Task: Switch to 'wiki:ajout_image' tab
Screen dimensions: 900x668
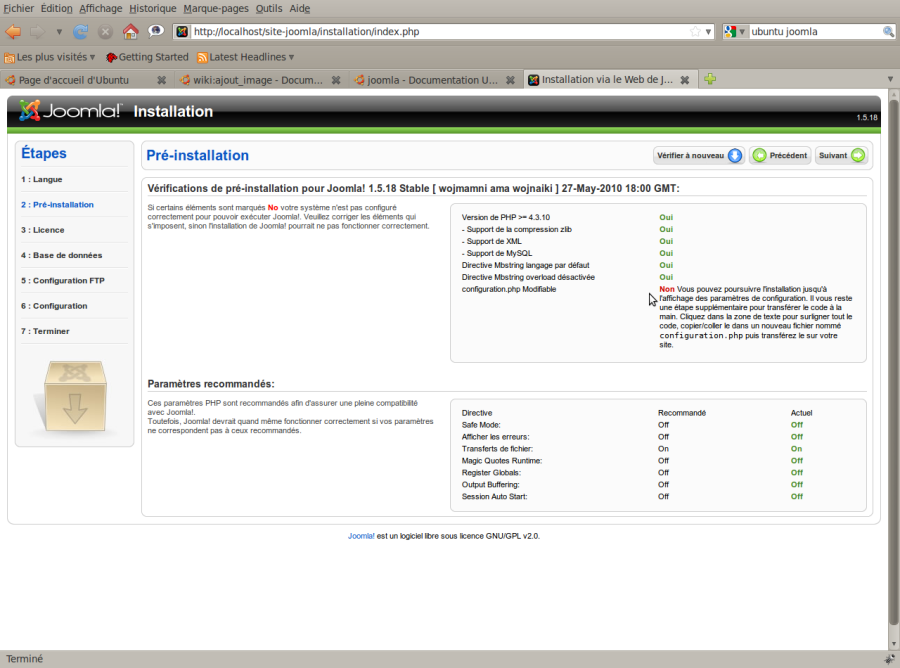Action: point(257,80)
